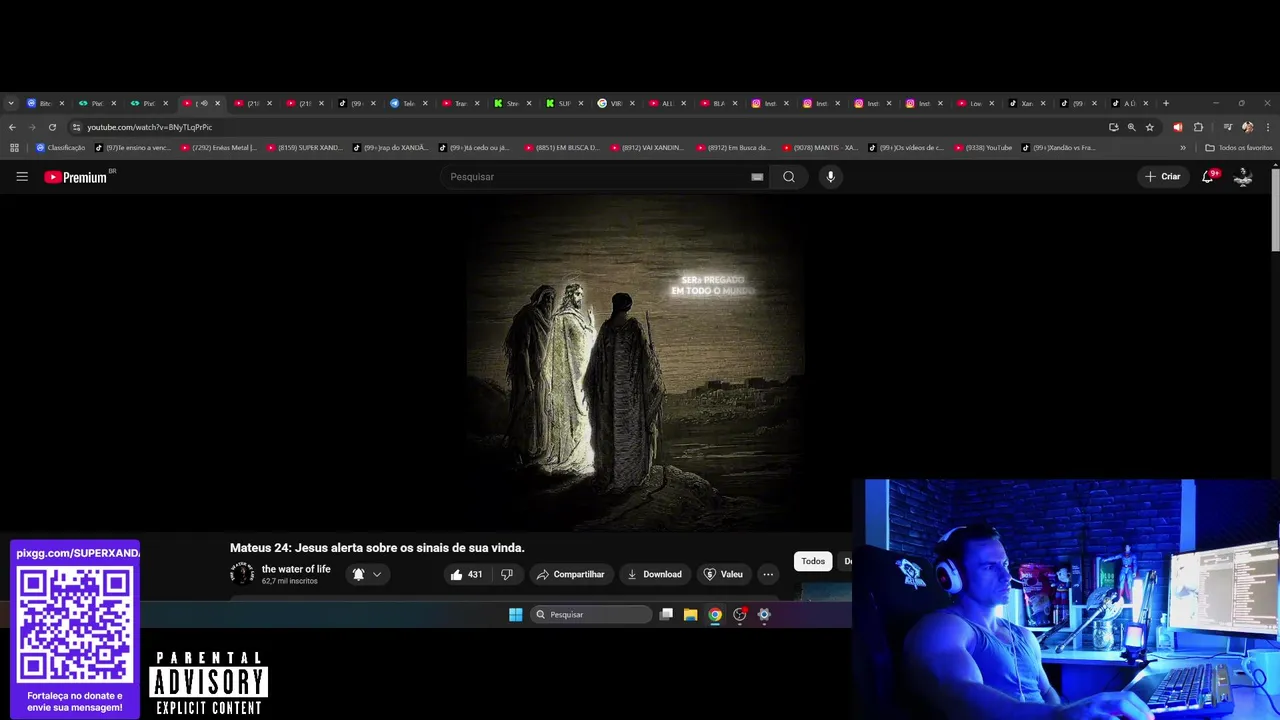Open Chrome profile avatar
The width and height of the screenshot is (1280, 720).
coord(1247,127)
